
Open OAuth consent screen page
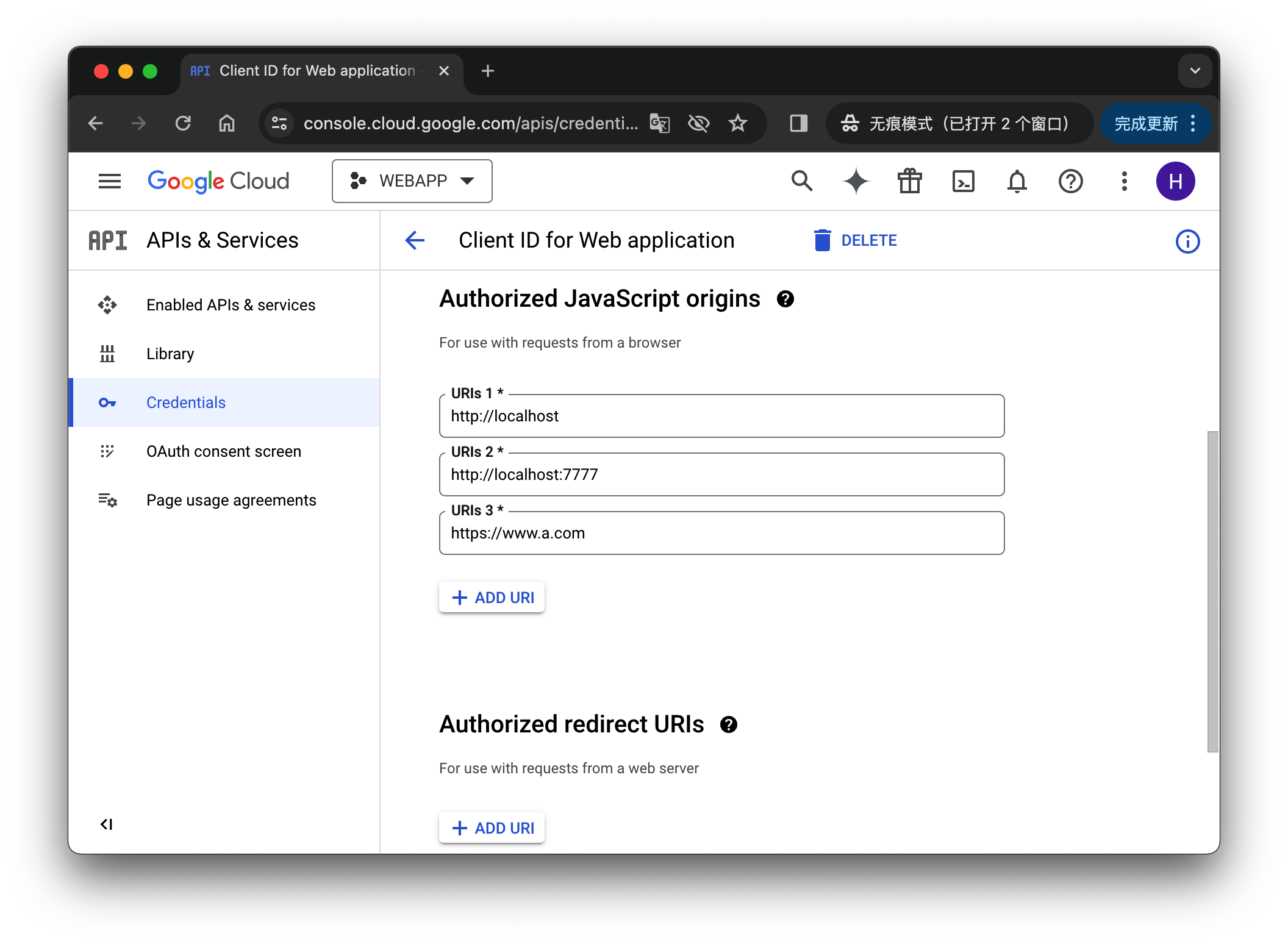coord(224,451)
